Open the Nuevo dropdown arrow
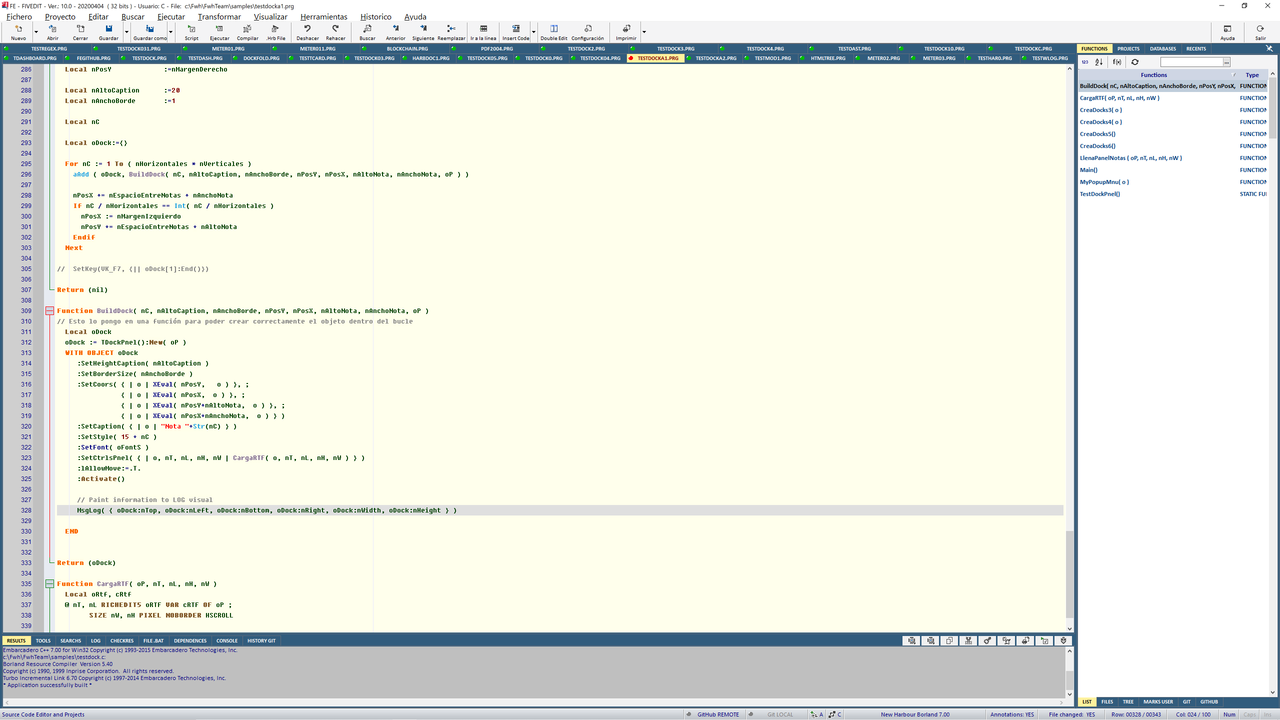Screen dimensions: 1280x720 (x=36, y=32)
